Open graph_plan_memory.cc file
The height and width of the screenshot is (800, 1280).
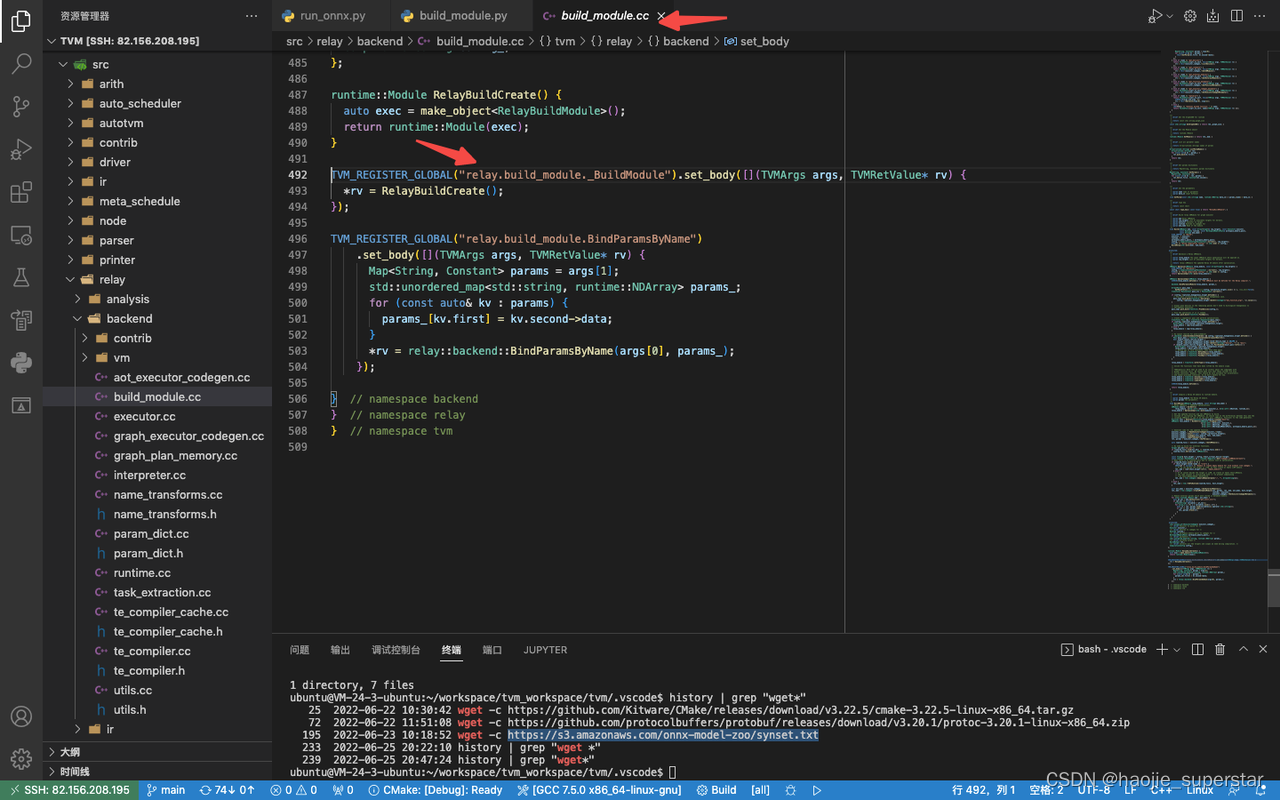(x=157, y=455)
